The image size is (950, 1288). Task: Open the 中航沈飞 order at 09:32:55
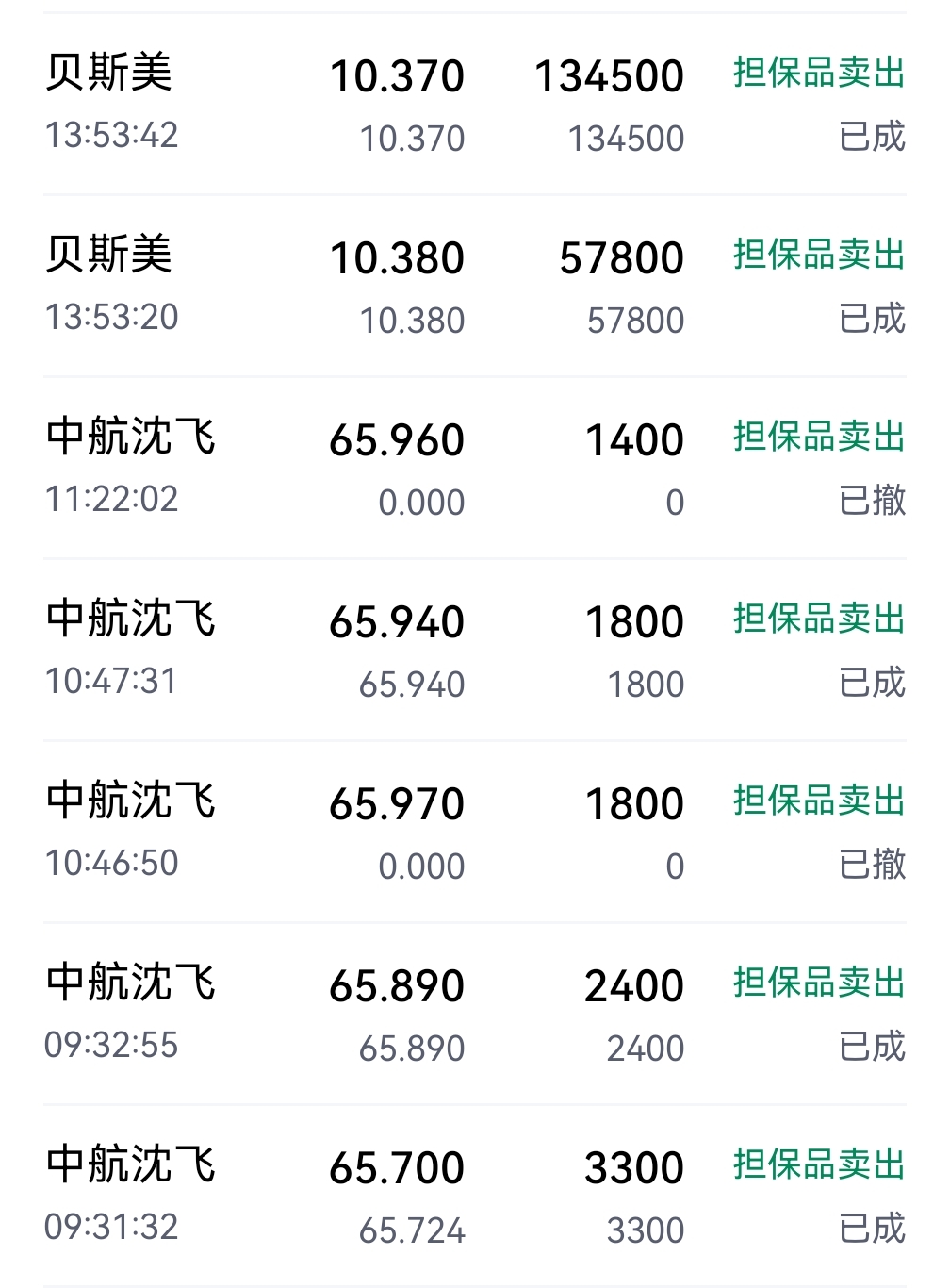(x=475, y=1014)
